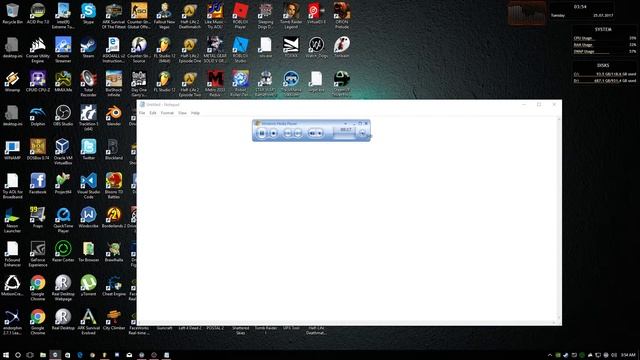Image resolution: width=640 pixels, height=360 pixels.
Task: Open the Skype desktop shortcut
Action: 88,13
